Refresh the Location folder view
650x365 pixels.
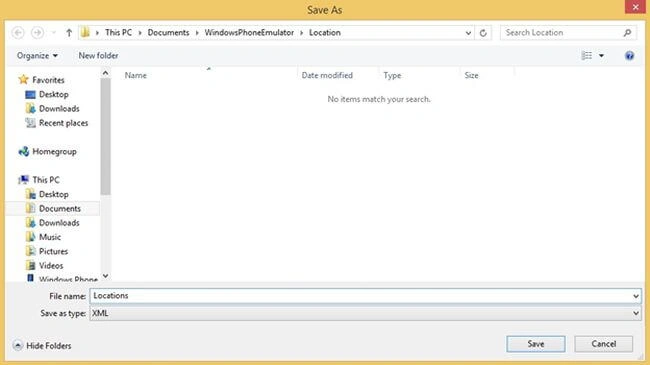click(x=483, y=33)
